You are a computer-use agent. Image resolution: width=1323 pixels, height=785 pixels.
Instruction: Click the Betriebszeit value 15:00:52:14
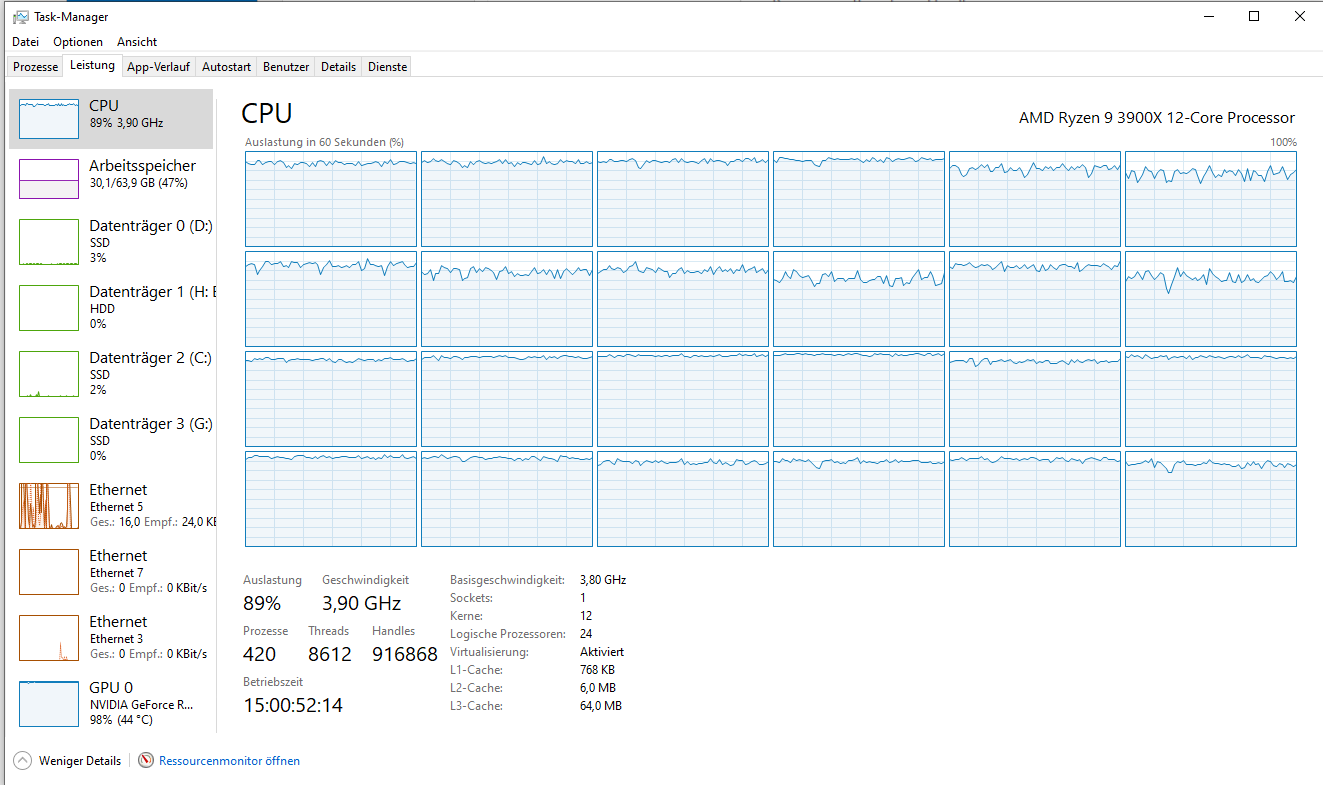[293, 705]
